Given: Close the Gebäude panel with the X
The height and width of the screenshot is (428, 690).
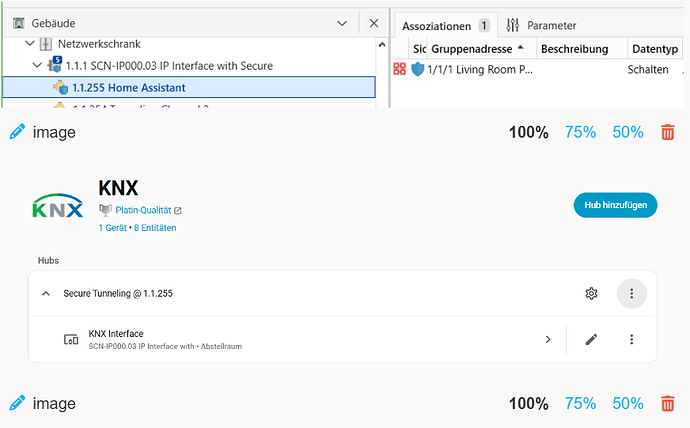Looking at the screenshot, I should tap(374, 23).
